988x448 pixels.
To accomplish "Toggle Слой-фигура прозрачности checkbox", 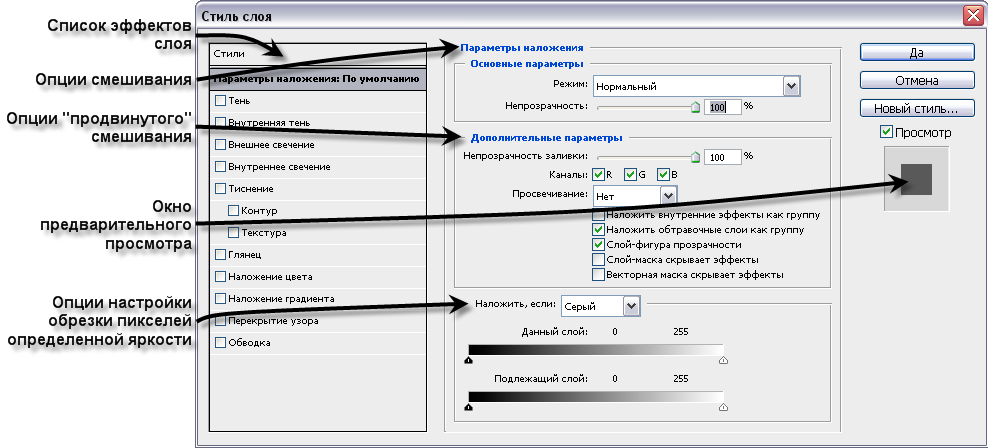I will pos(599,244).
